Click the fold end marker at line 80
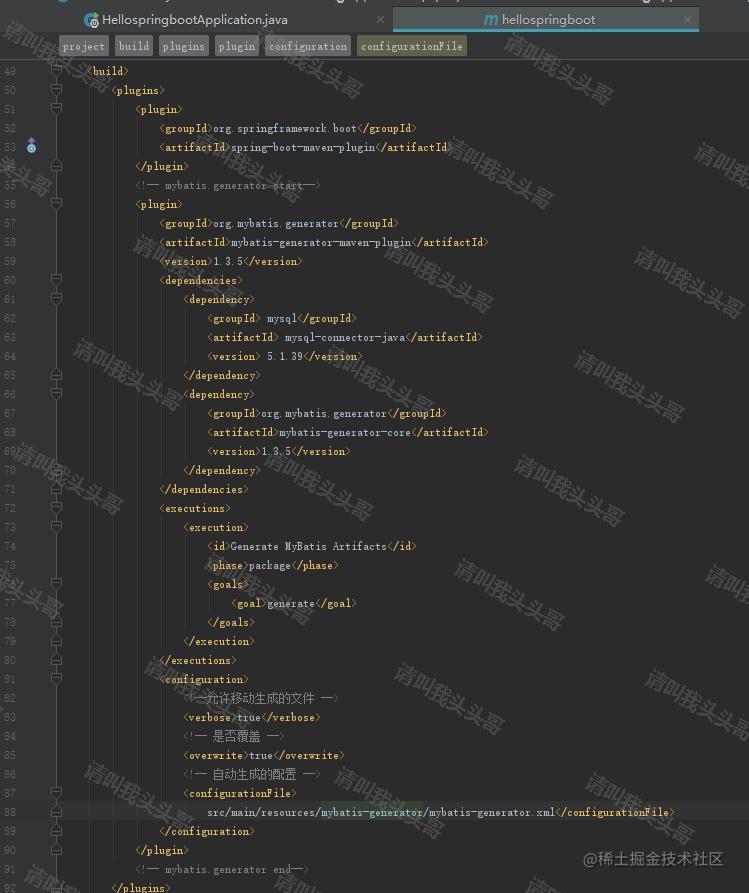The height and width of the screenshot is (893, 749). coord(56,659)
